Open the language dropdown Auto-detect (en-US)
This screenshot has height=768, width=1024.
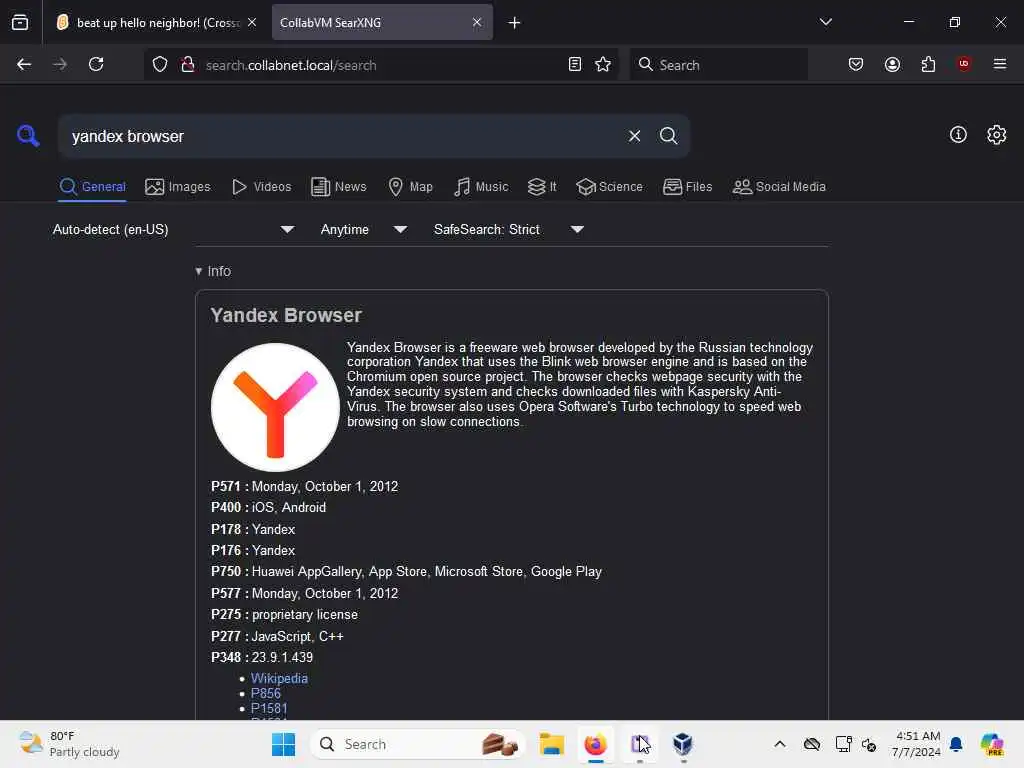(x=173, y=229)
